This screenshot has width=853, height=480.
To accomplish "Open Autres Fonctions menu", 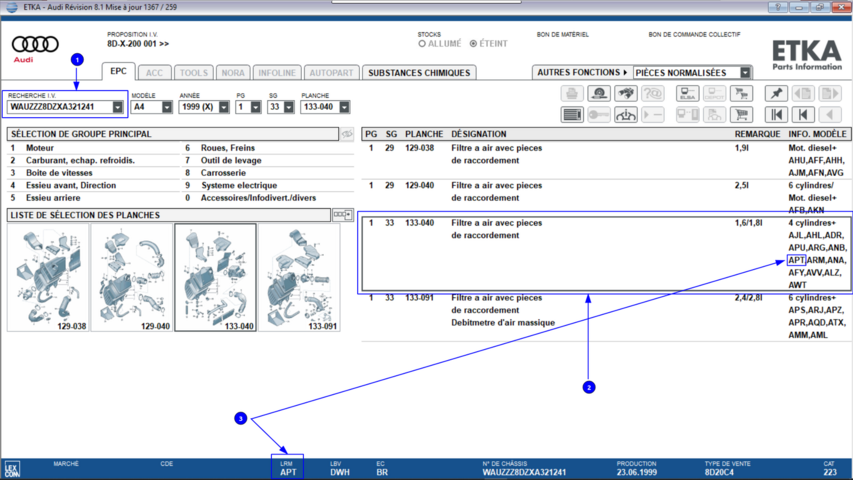I will click(x=582, y=72).
